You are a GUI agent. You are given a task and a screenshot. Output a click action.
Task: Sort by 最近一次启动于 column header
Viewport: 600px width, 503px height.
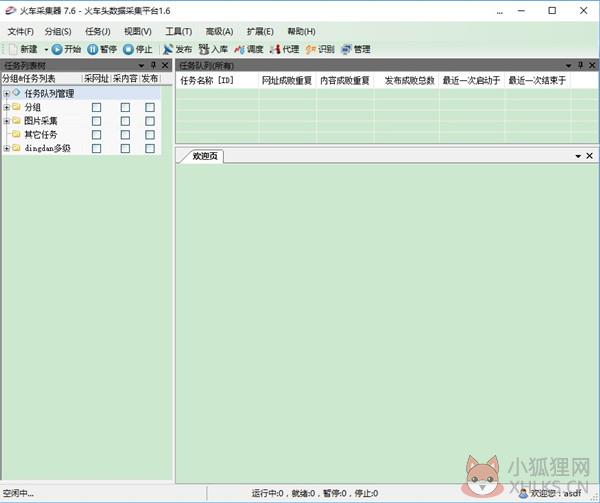click(x=471, y=80)
